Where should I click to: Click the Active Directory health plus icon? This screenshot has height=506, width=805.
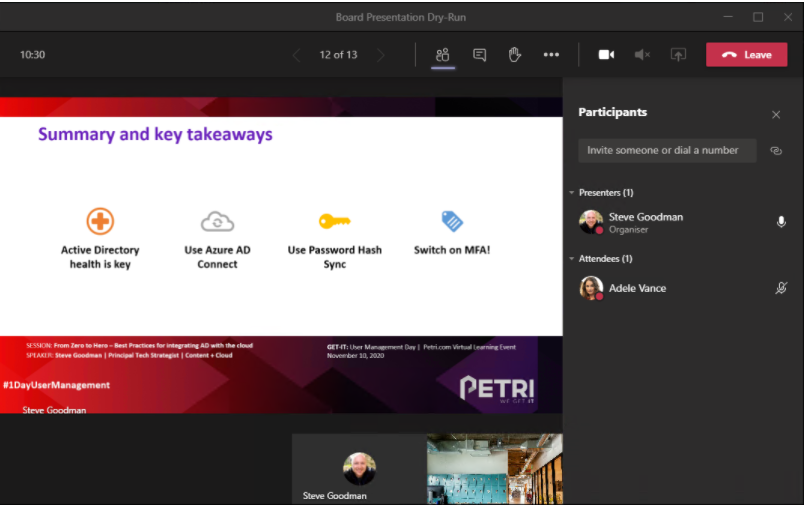click(100, 221)
